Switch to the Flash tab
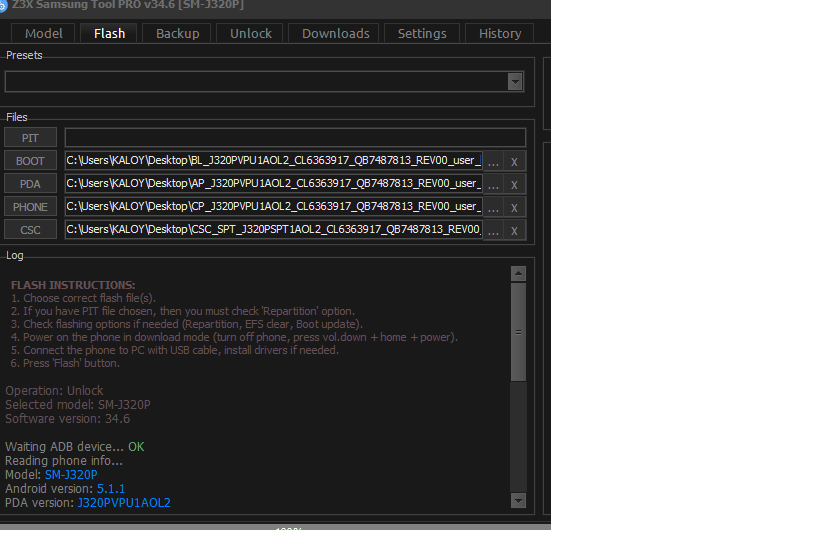This screenshot has height=546, width=819. coord(109,33)
